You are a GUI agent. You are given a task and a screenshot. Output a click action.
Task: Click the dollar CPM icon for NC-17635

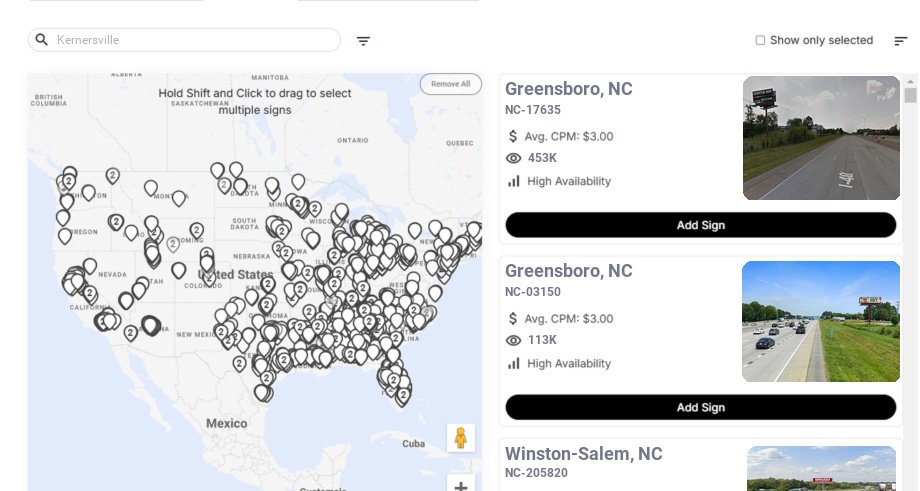click(x=514, y=136)
